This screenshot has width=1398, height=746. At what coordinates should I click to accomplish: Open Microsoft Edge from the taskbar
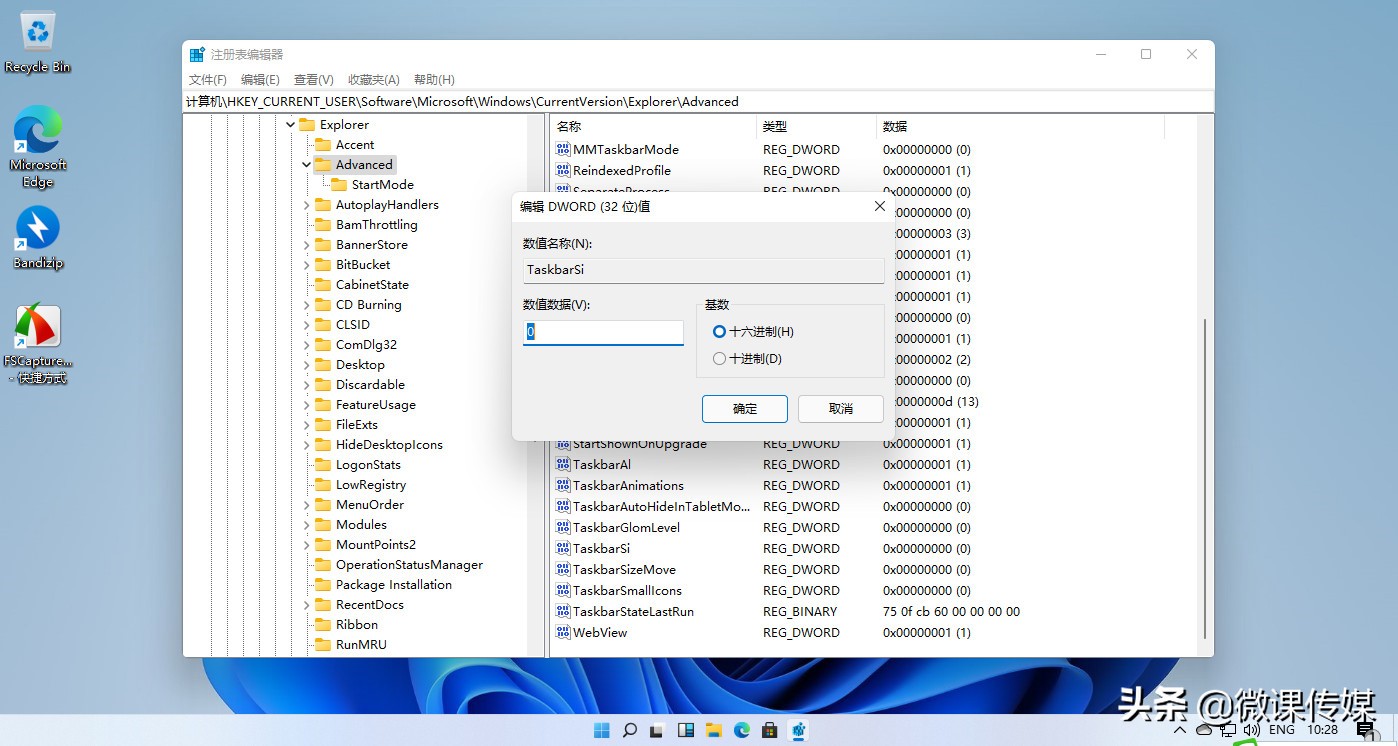(741, 730)
